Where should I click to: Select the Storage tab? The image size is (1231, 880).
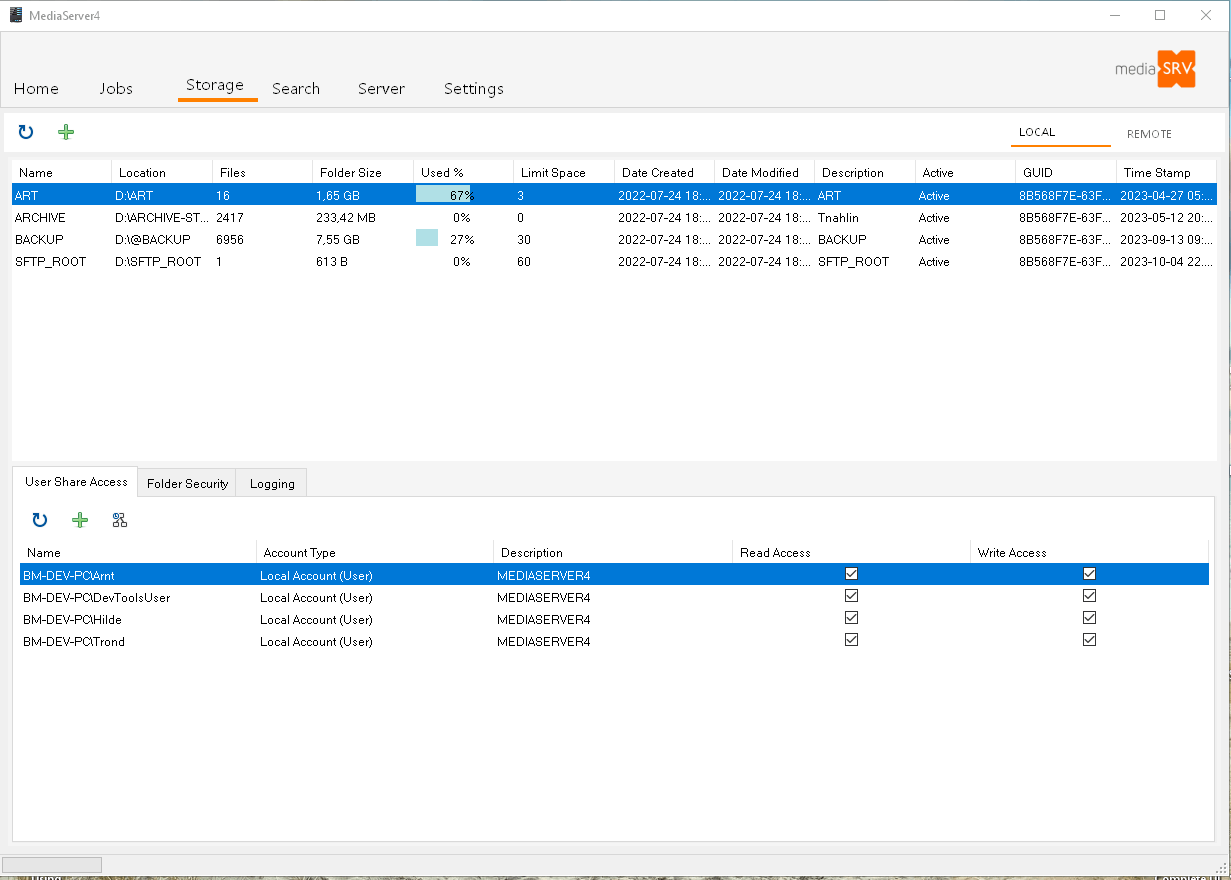pyautogui.click(x=215, y=85)
